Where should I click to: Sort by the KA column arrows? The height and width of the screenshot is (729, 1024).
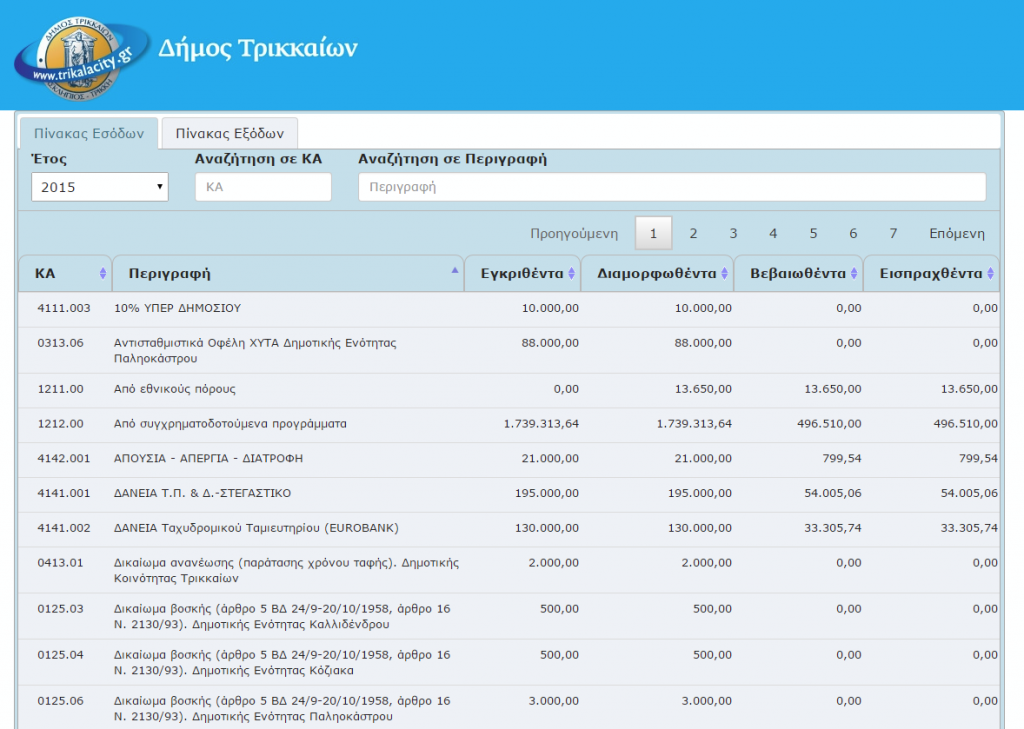tap(102, 274)
